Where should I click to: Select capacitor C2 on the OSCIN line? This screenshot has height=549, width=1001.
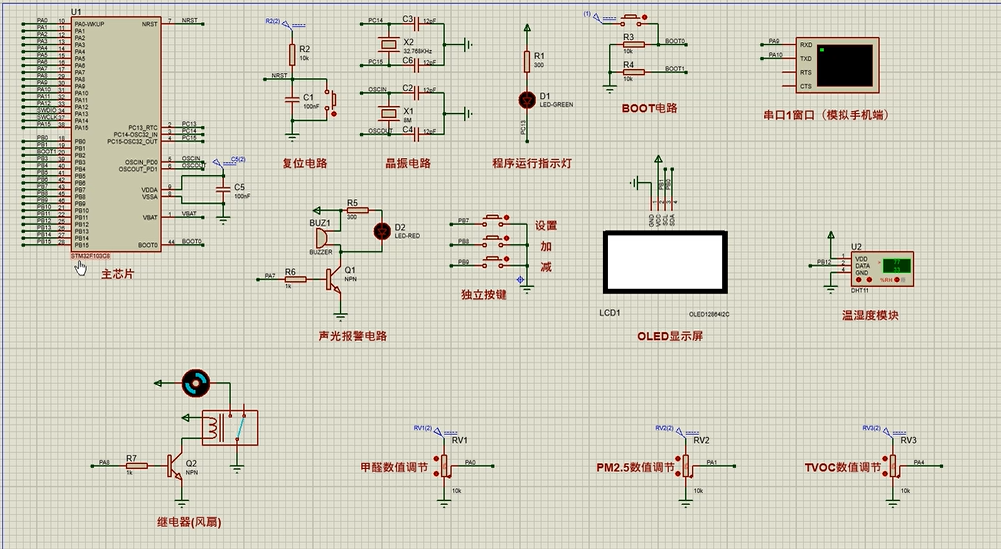point(419,93)
